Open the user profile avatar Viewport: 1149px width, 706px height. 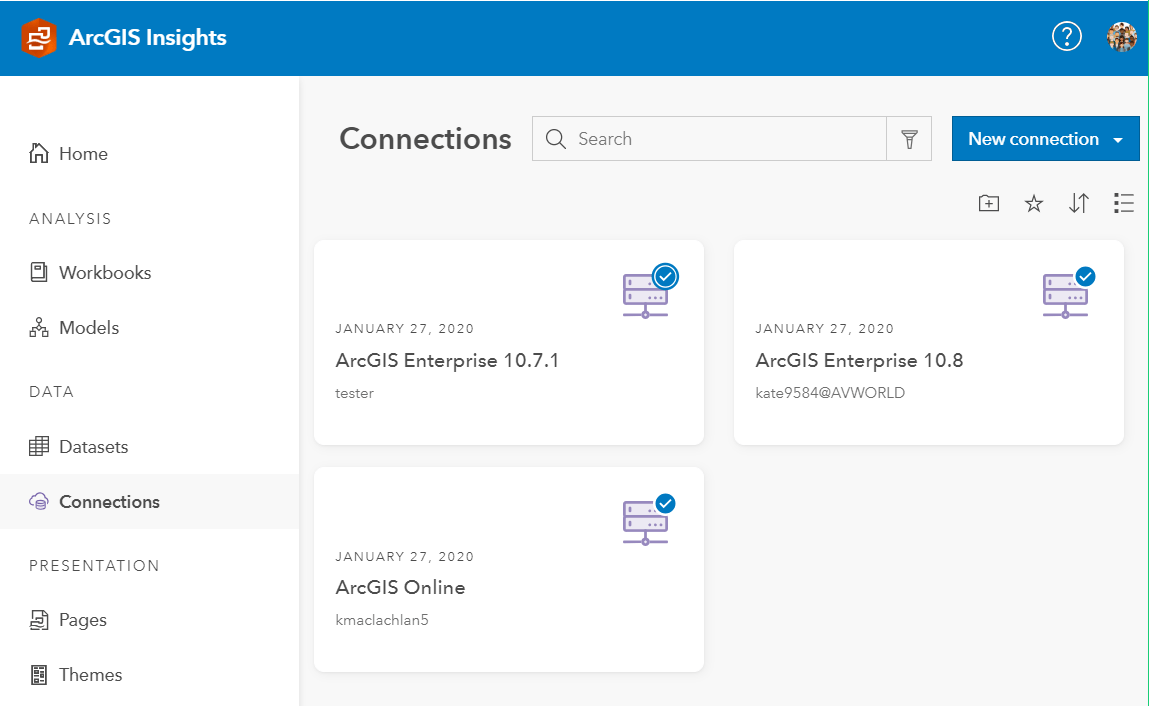click(x=1122, y=37)
